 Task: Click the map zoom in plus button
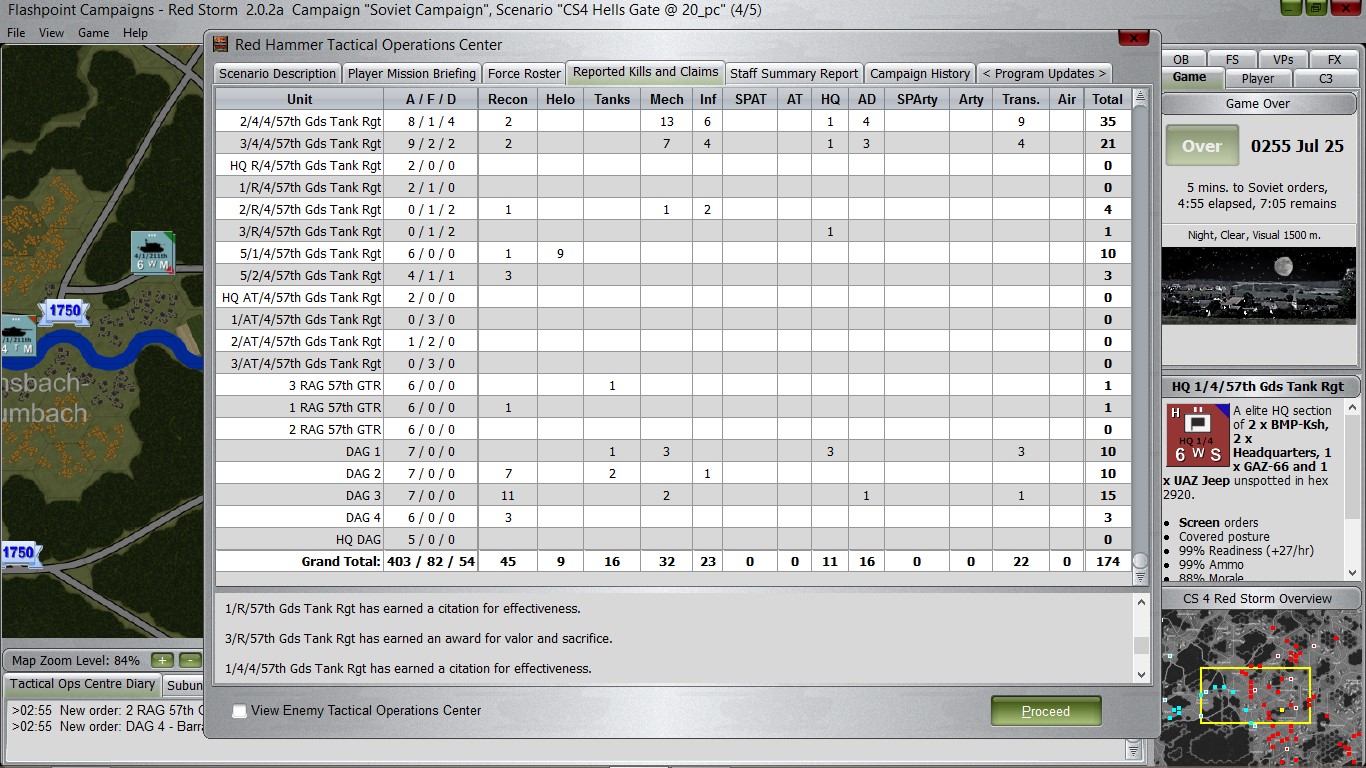point(163,660)
